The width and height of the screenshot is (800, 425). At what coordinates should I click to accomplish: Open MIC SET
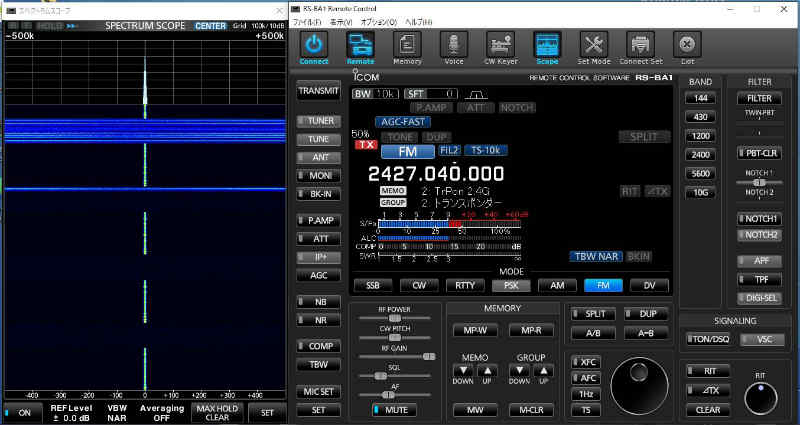318,391
